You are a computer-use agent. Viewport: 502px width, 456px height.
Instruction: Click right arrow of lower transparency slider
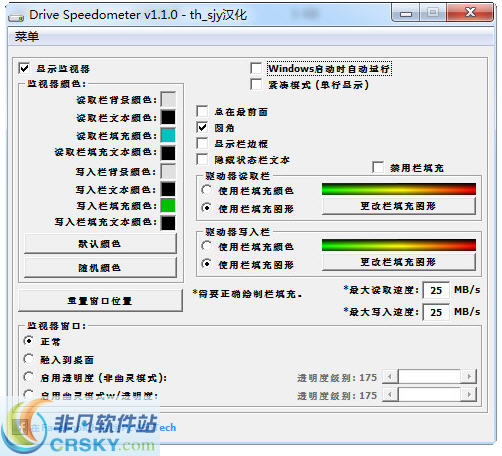pos(469,395)
